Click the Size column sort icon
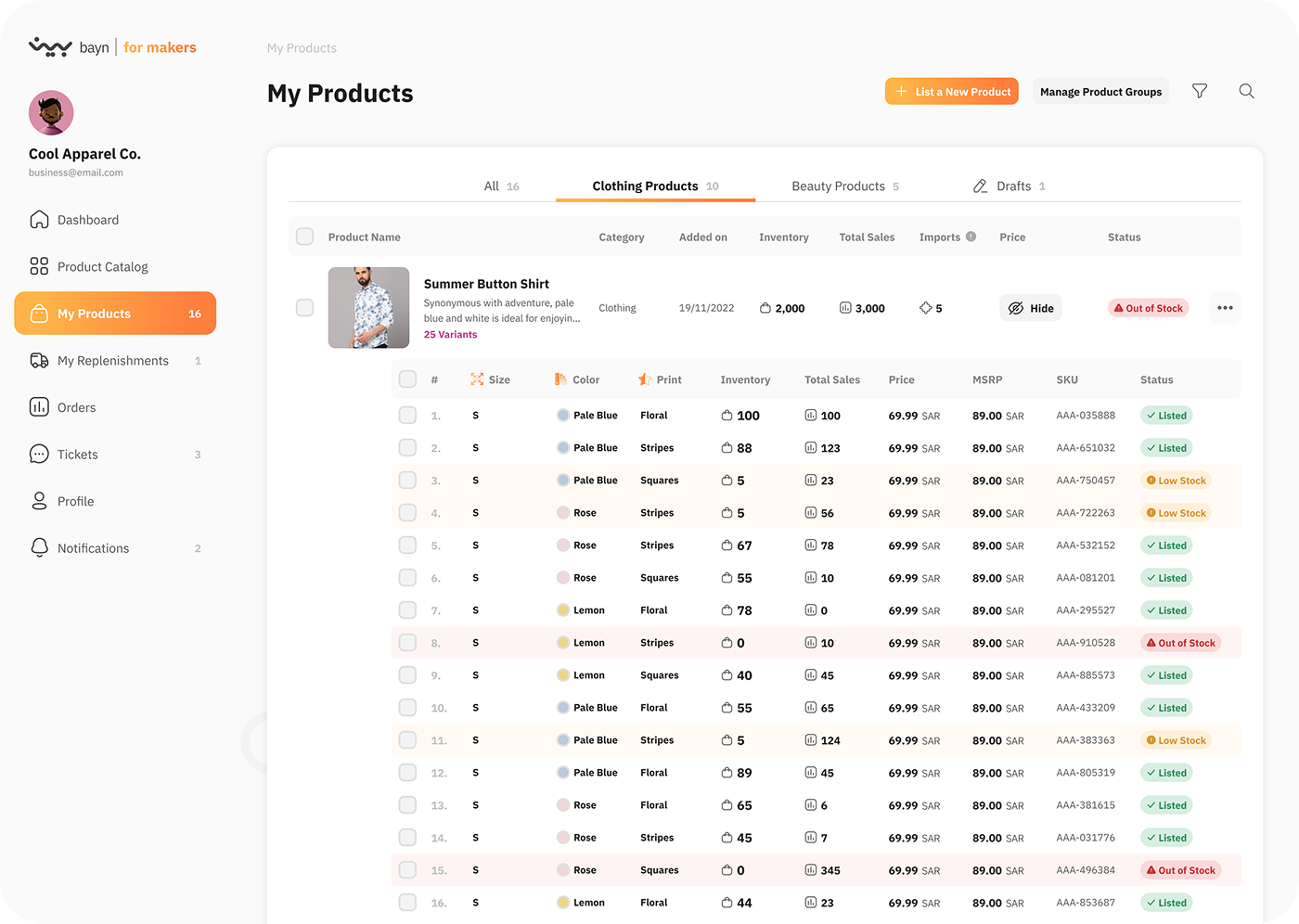The width and height of the screenshot is (1299, 924). click(477, 379)
